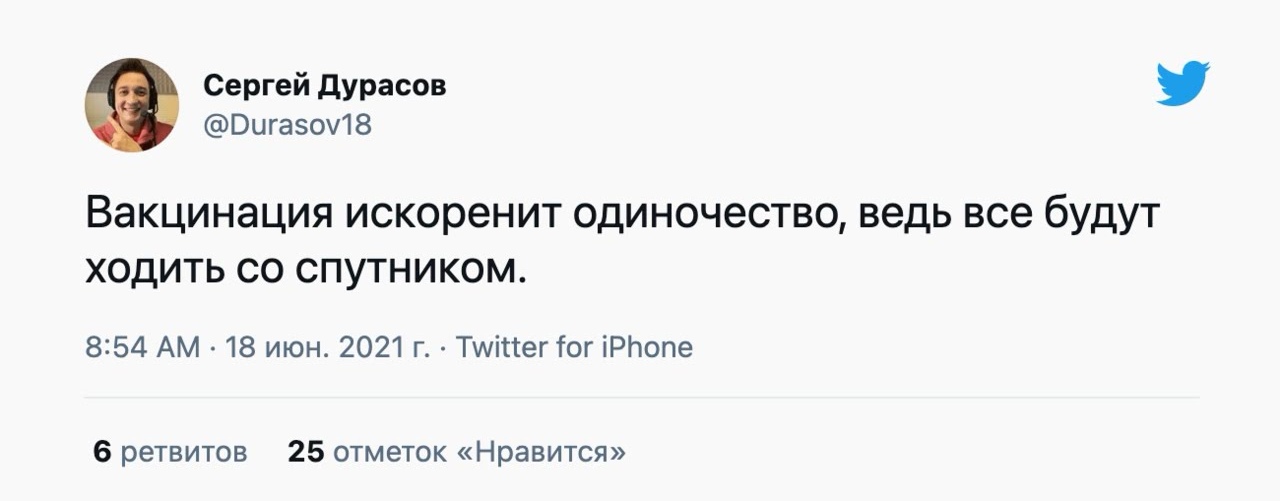Click the Twitter bird logo
The image size is (1280, 501).
coord(1183,84)
